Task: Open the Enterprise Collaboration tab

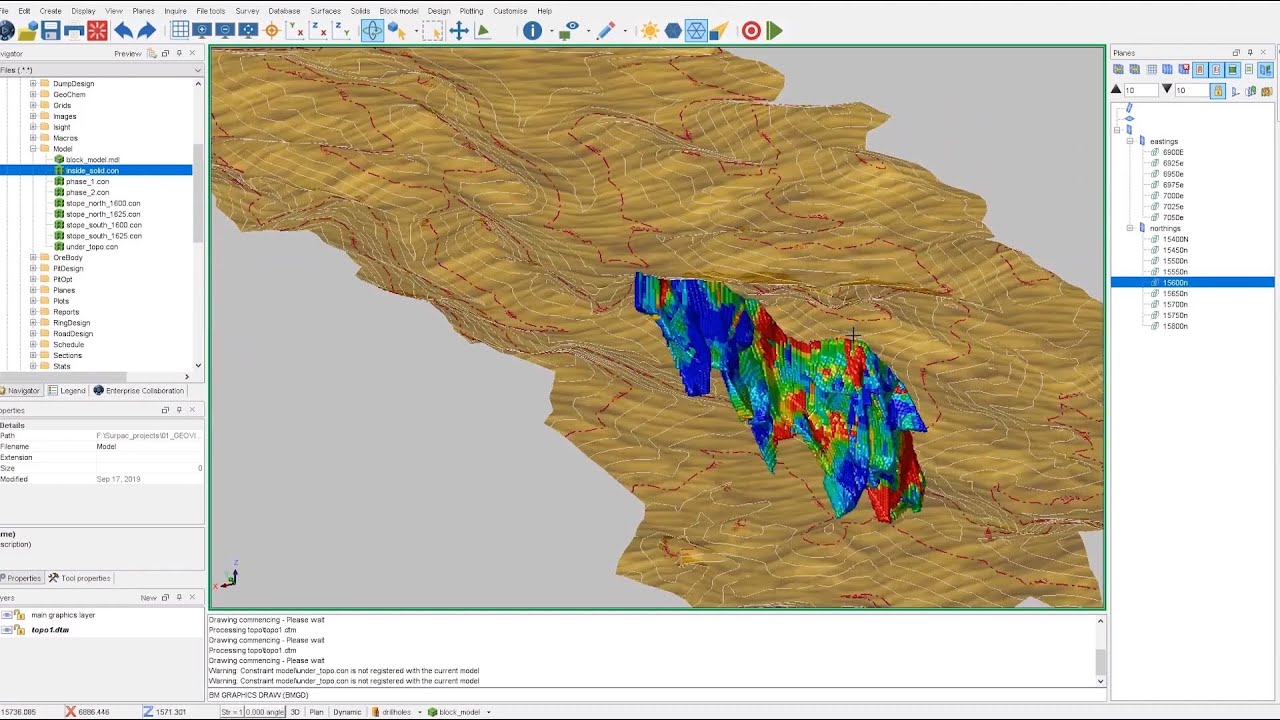Action: click(x=139, y=391)
